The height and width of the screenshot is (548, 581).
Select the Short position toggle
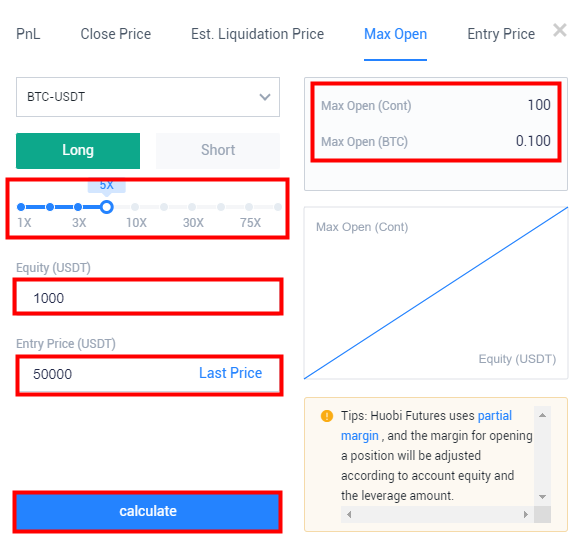218,151
